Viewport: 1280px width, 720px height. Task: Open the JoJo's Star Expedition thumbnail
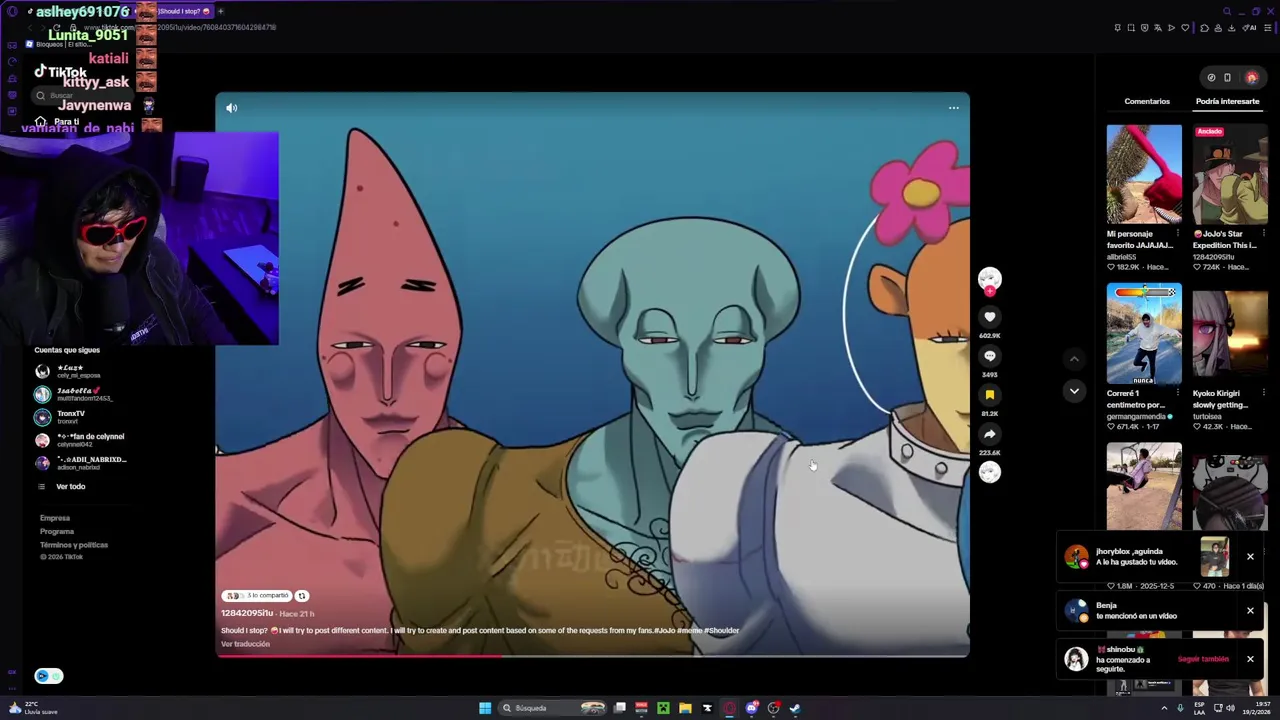[x=1230, y=174]
